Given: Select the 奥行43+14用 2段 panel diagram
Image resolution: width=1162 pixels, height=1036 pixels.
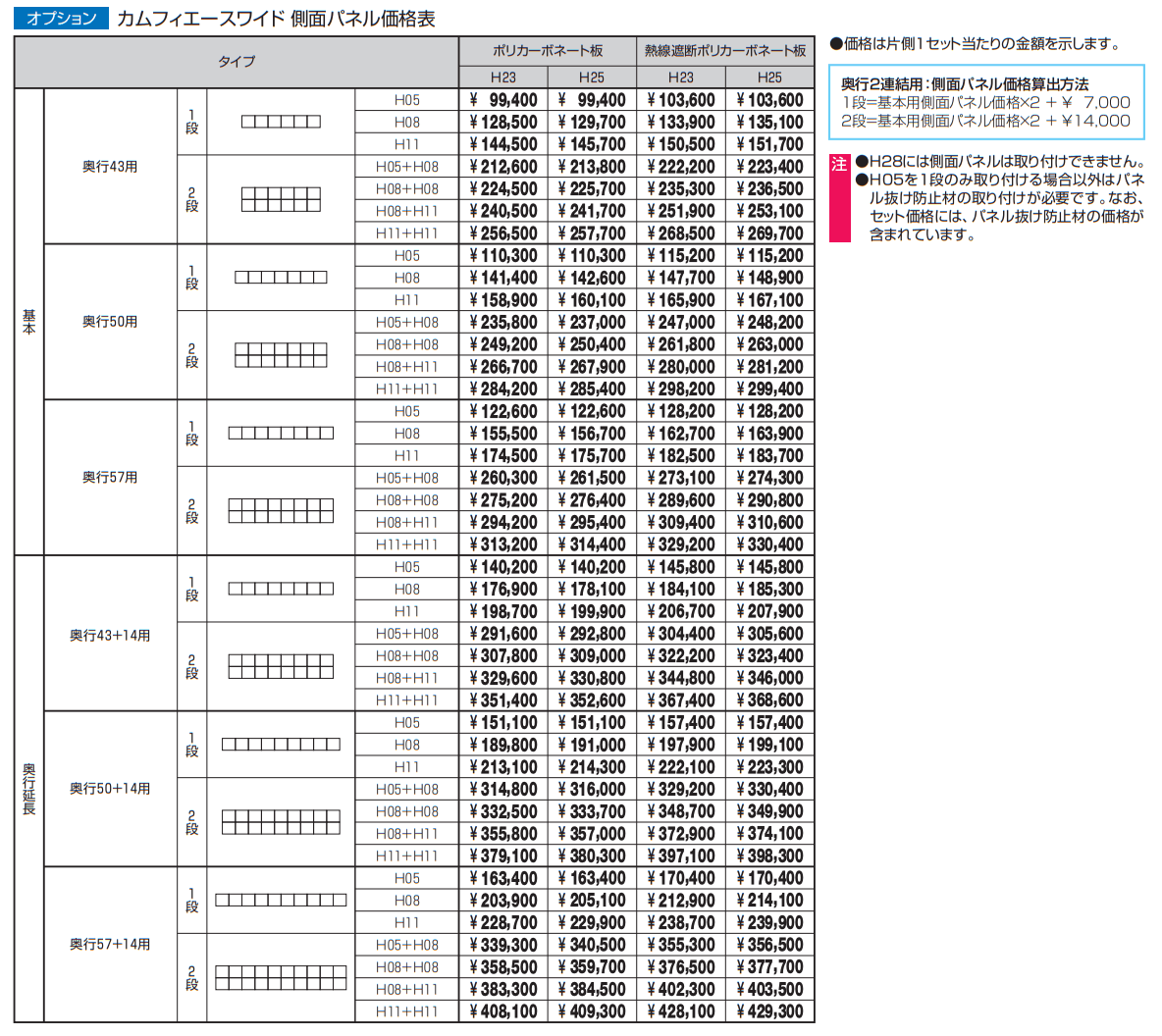Looking at the screenshot, I should [x=283, y=666].
